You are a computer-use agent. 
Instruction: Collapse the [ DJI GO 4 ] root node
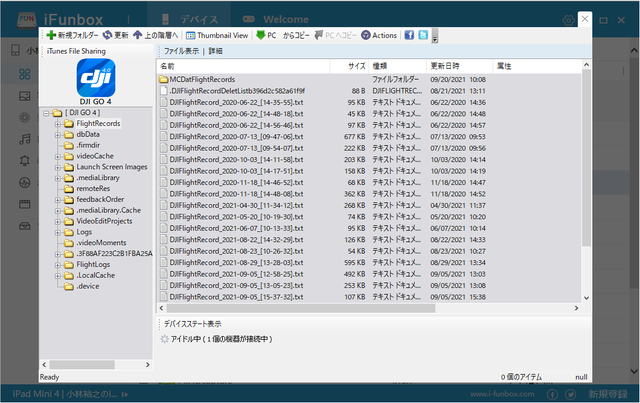(46, 113)
